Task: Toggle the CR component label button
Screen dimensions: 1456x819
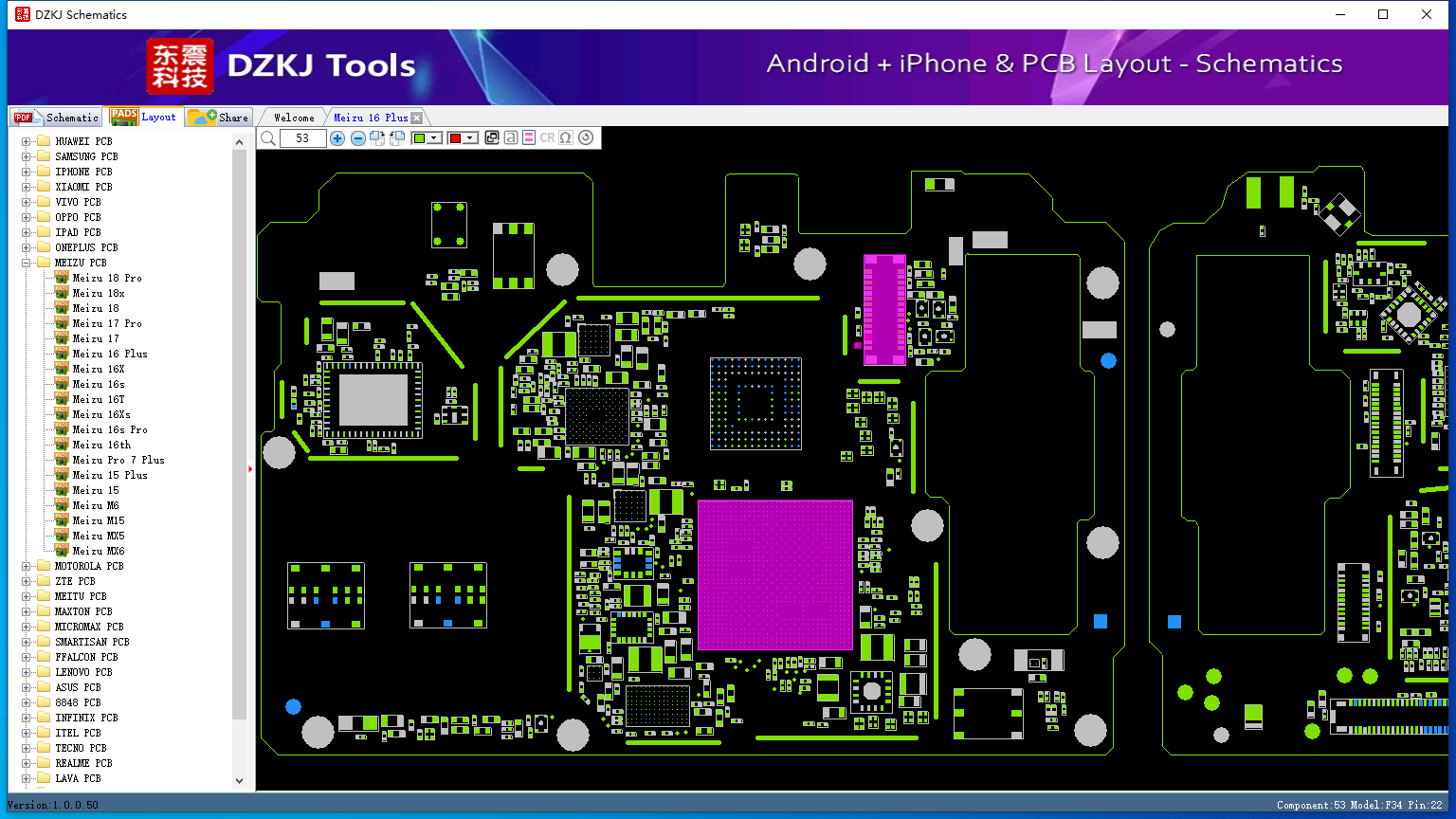Action: click(547, 138)
